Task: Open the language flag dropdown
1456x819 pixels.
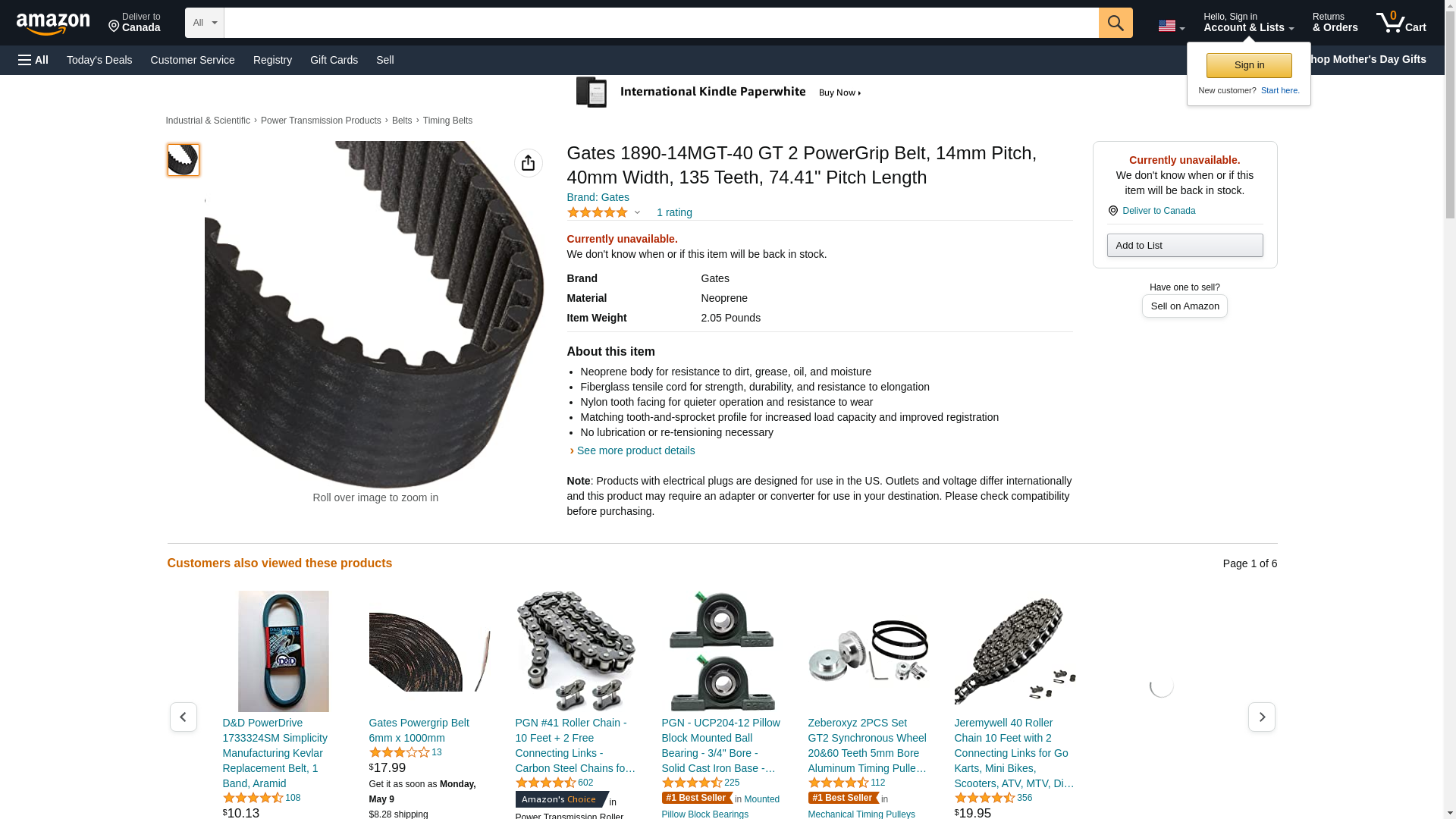Action: point(1172,27)
